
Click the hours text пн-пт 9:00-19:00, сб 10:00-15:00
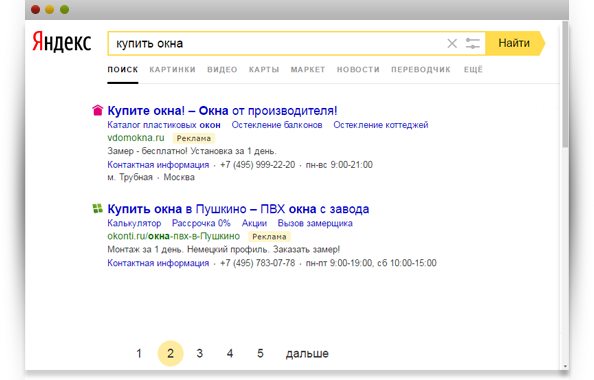point(371,263)
